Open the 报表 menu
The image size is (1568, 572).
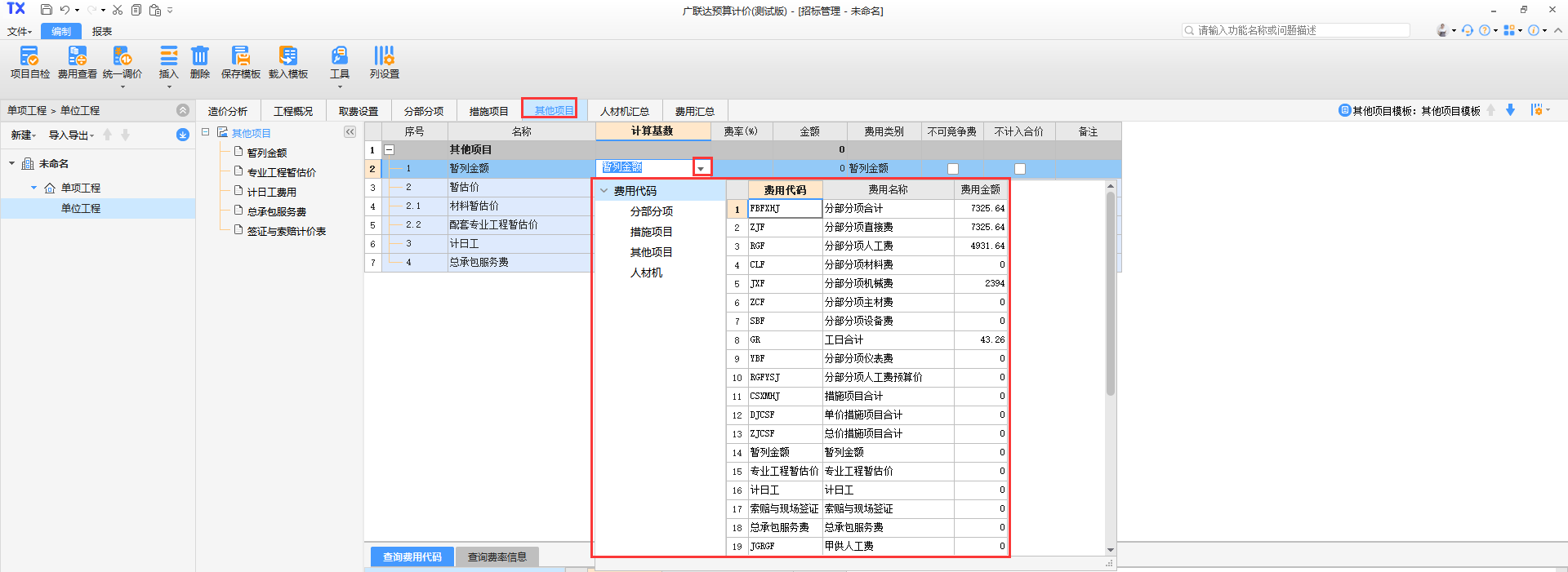click(102, 32)
